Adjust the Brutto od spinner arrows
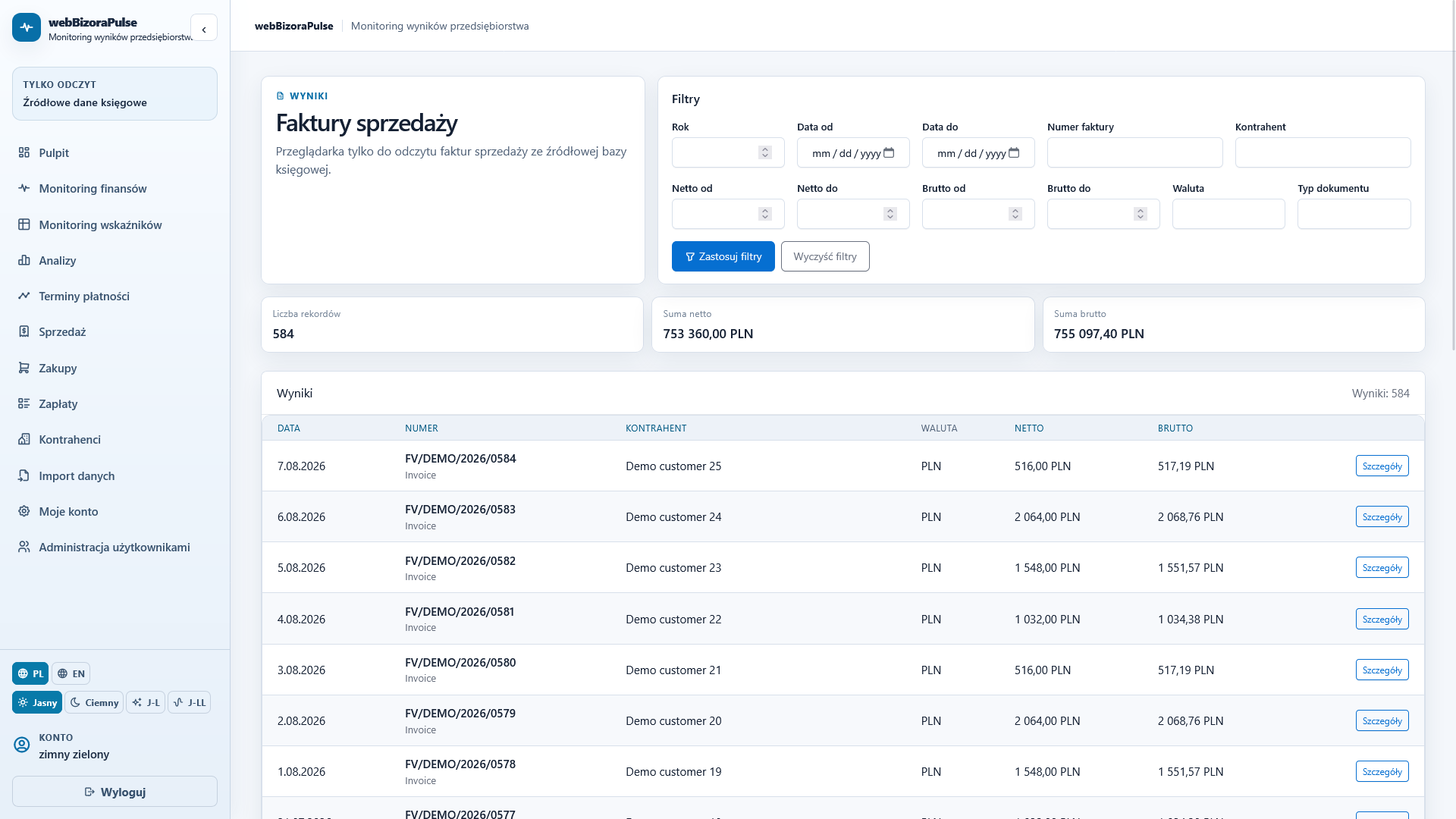Screen dimensions: 1456x819 [1015, 214]
